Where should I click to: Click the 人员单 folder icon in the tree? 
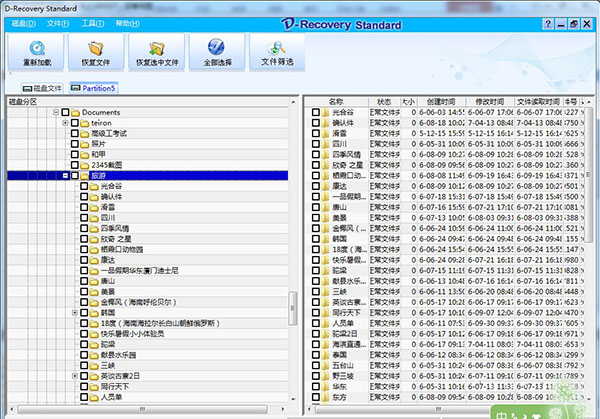point(94,397)
